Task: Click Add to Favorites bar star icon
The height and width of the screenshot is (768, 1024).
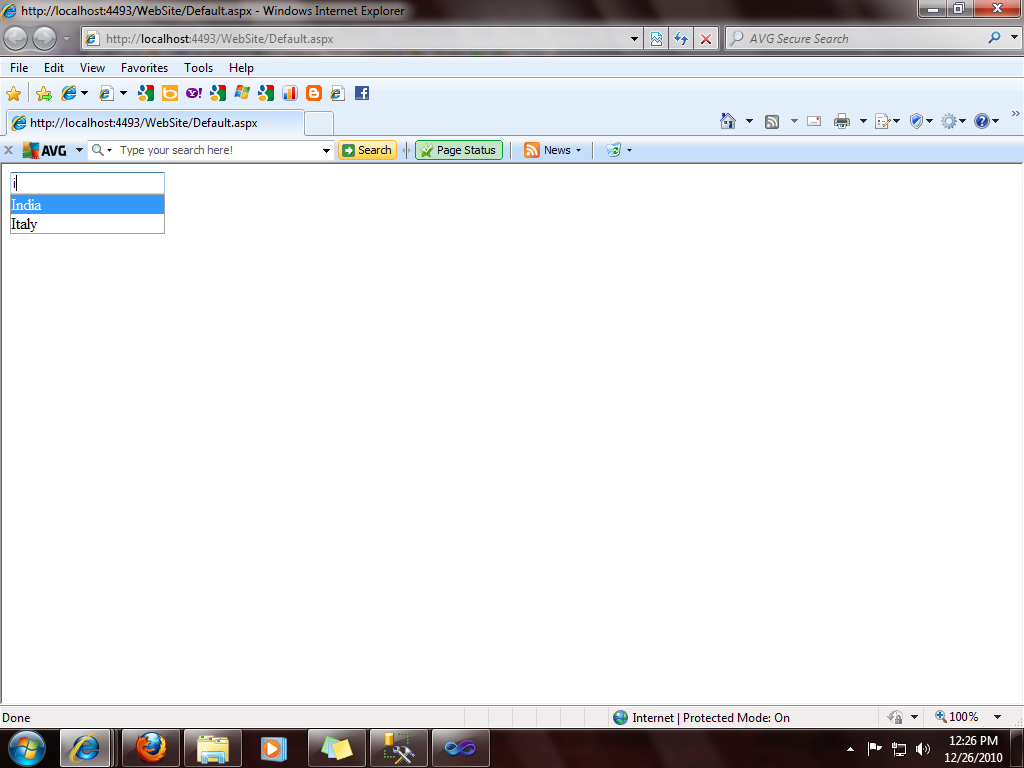Action: pyautogui.click(x=44, y=93)
